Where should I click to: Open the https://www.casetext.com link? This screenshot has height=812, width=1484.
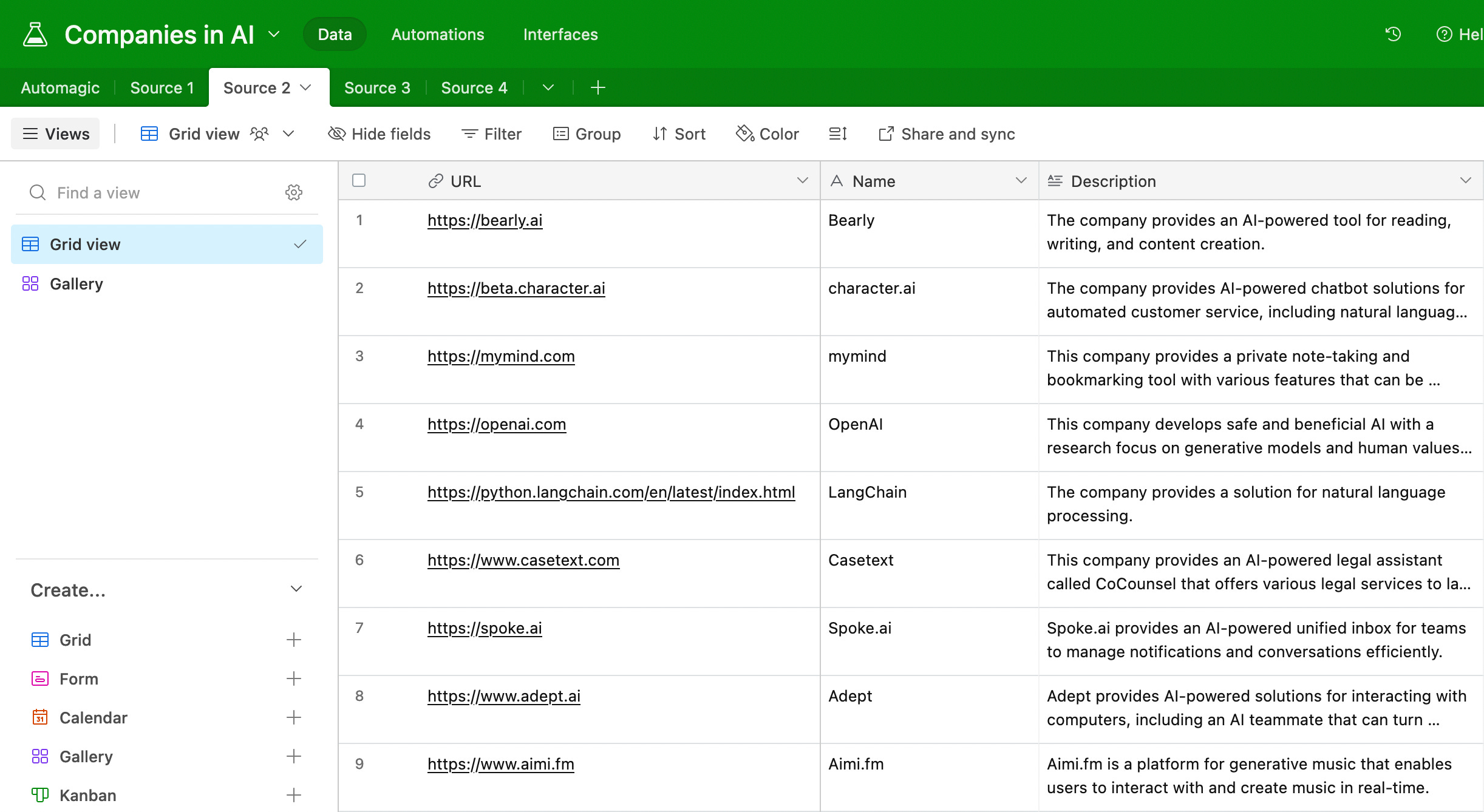[x=523, y=560]
